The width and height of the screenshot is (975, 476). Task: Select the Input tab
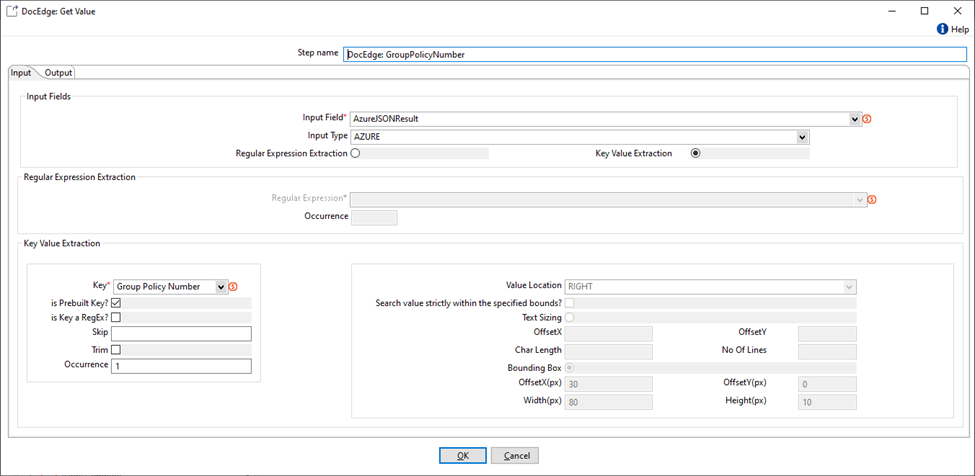[x=21, y=73]
